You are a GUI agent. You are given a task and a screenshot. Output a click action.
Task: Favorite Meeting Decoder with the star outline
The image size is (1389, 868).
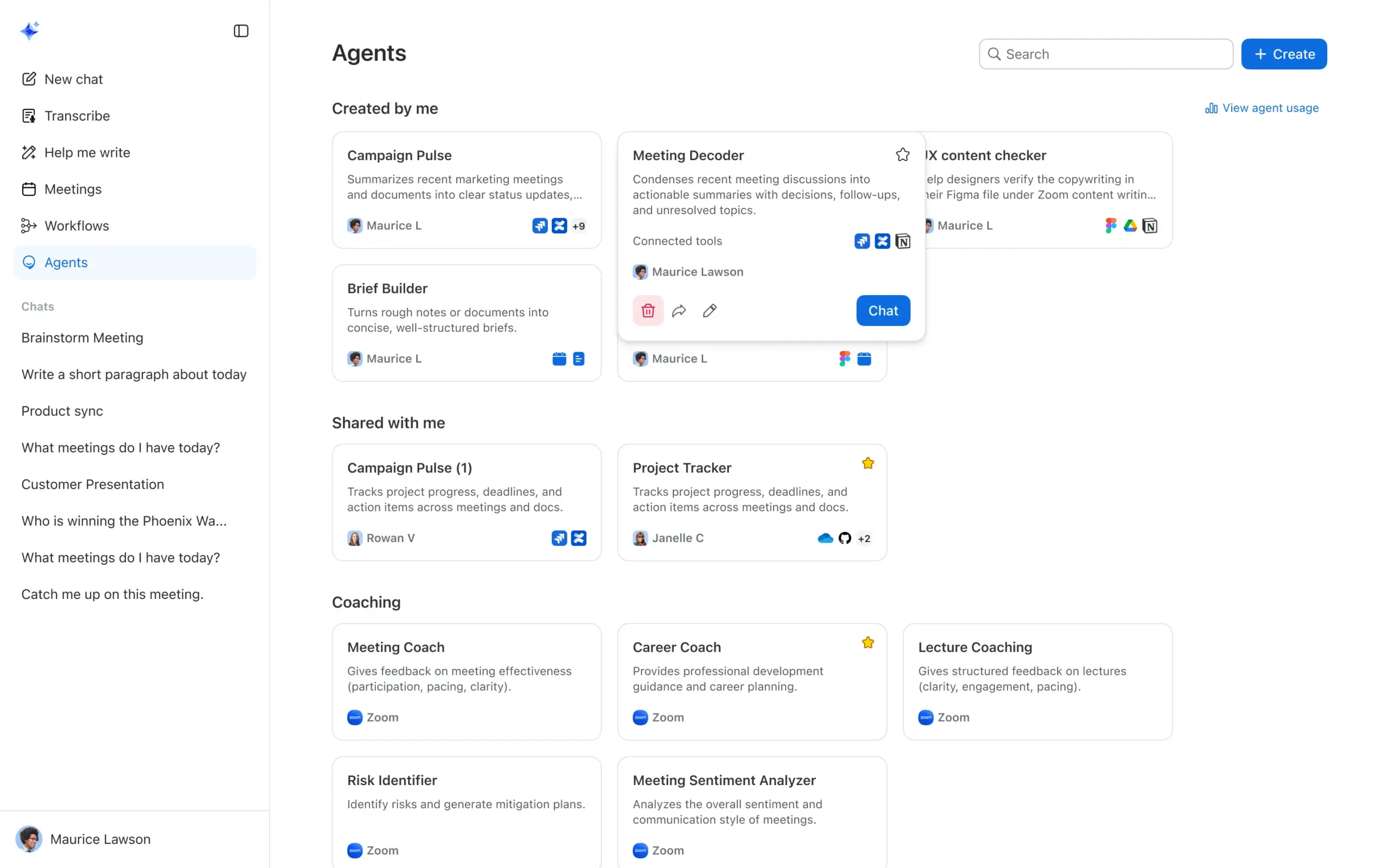coord(903,155)
